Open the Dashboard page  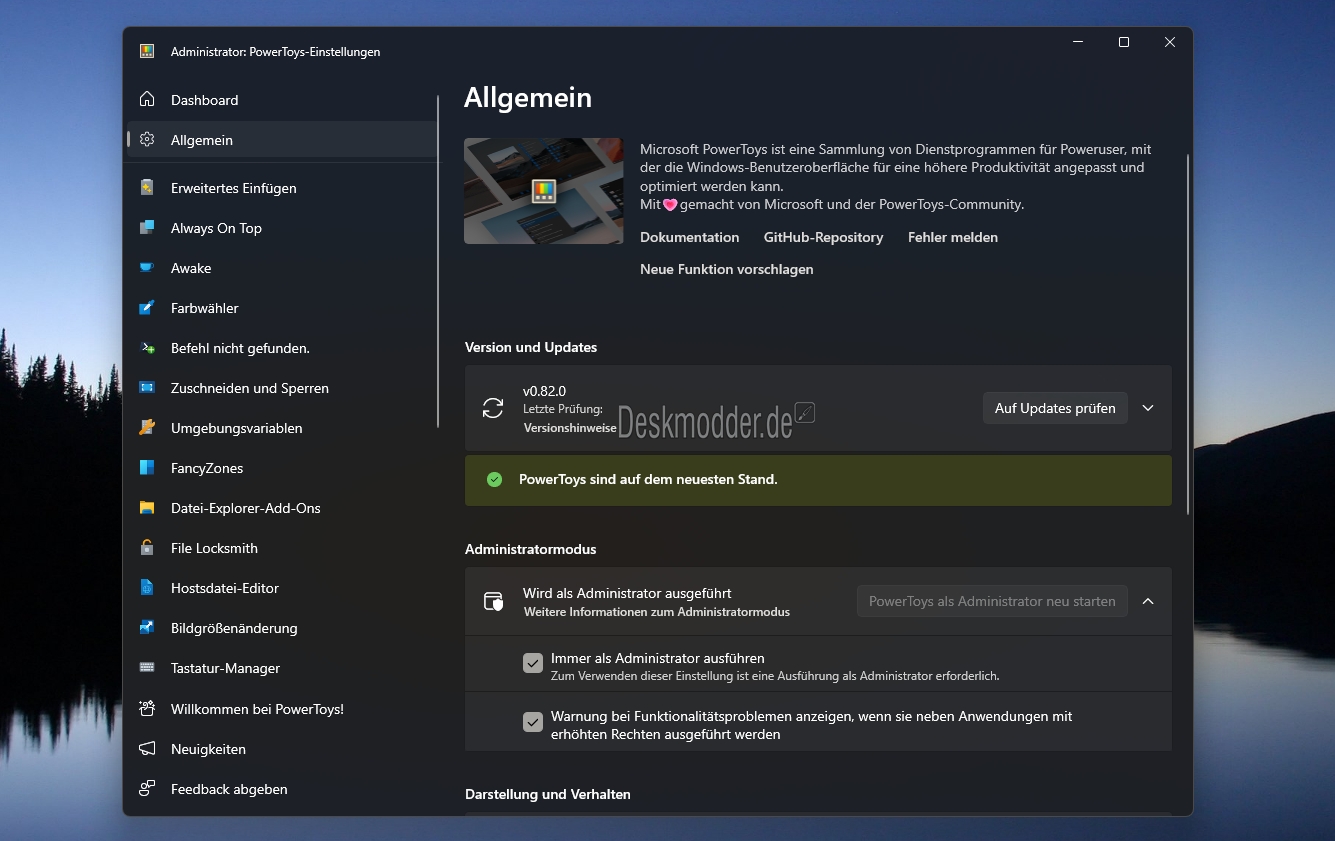[x=282, y=100]
